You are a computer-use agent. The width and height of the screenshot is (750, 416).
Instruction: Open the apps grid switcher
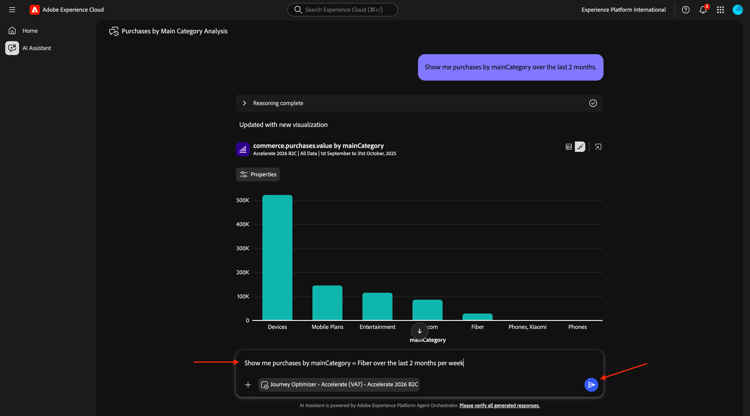pyautogui.click(x=720, y=10)
